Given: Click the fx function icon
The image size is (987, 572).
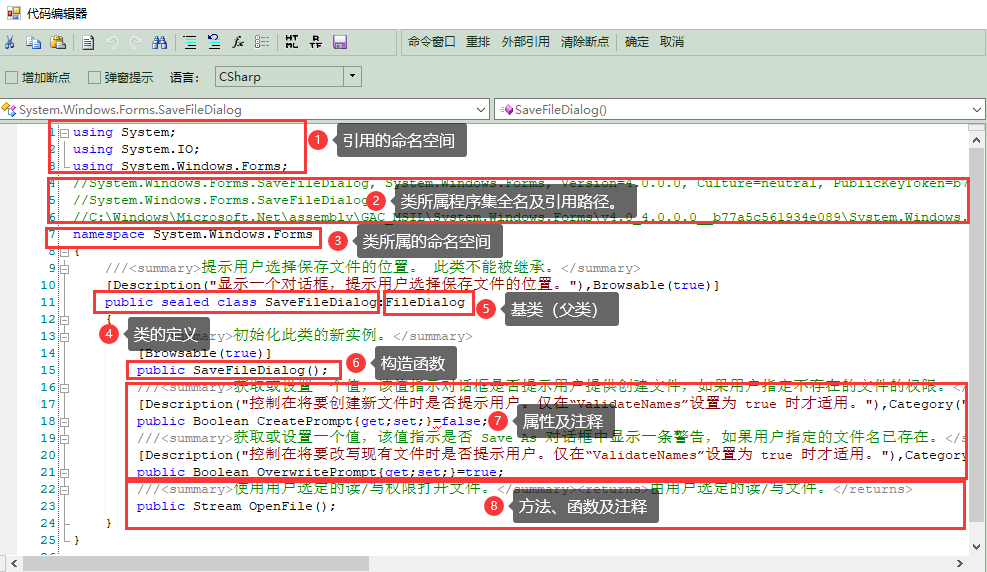Looking at the screenshot, I should pyautogui.click(x=238, y=42).
